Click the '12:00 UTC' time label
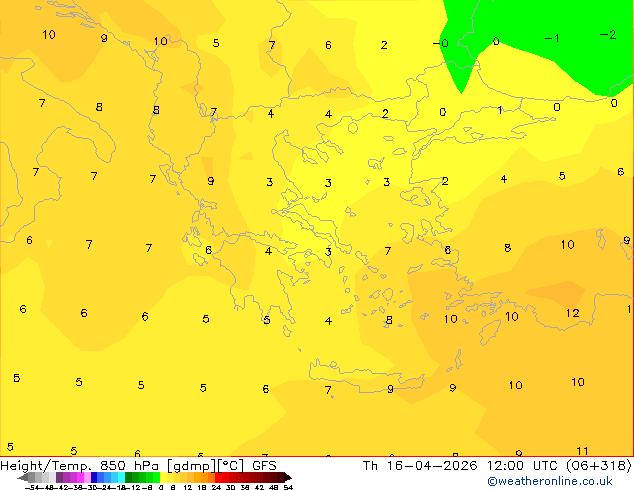The height and width of the screenshot is (490, 634). pos(524,466)
